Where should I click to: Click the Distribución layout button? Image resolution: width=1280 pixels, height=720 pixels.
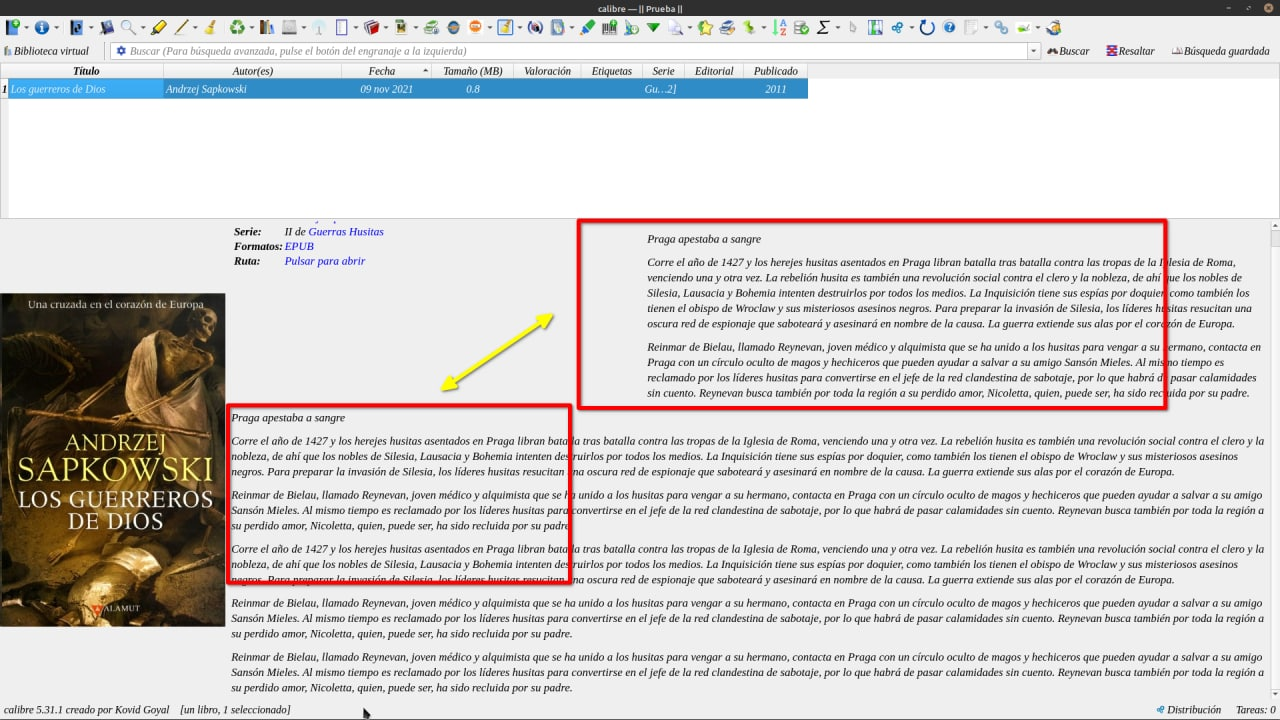1188,710
